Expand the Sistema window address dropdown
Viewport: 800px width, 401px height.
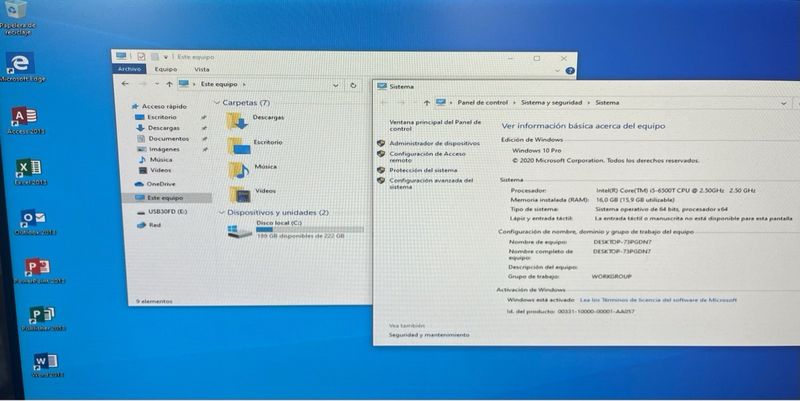tap(784, 103)
